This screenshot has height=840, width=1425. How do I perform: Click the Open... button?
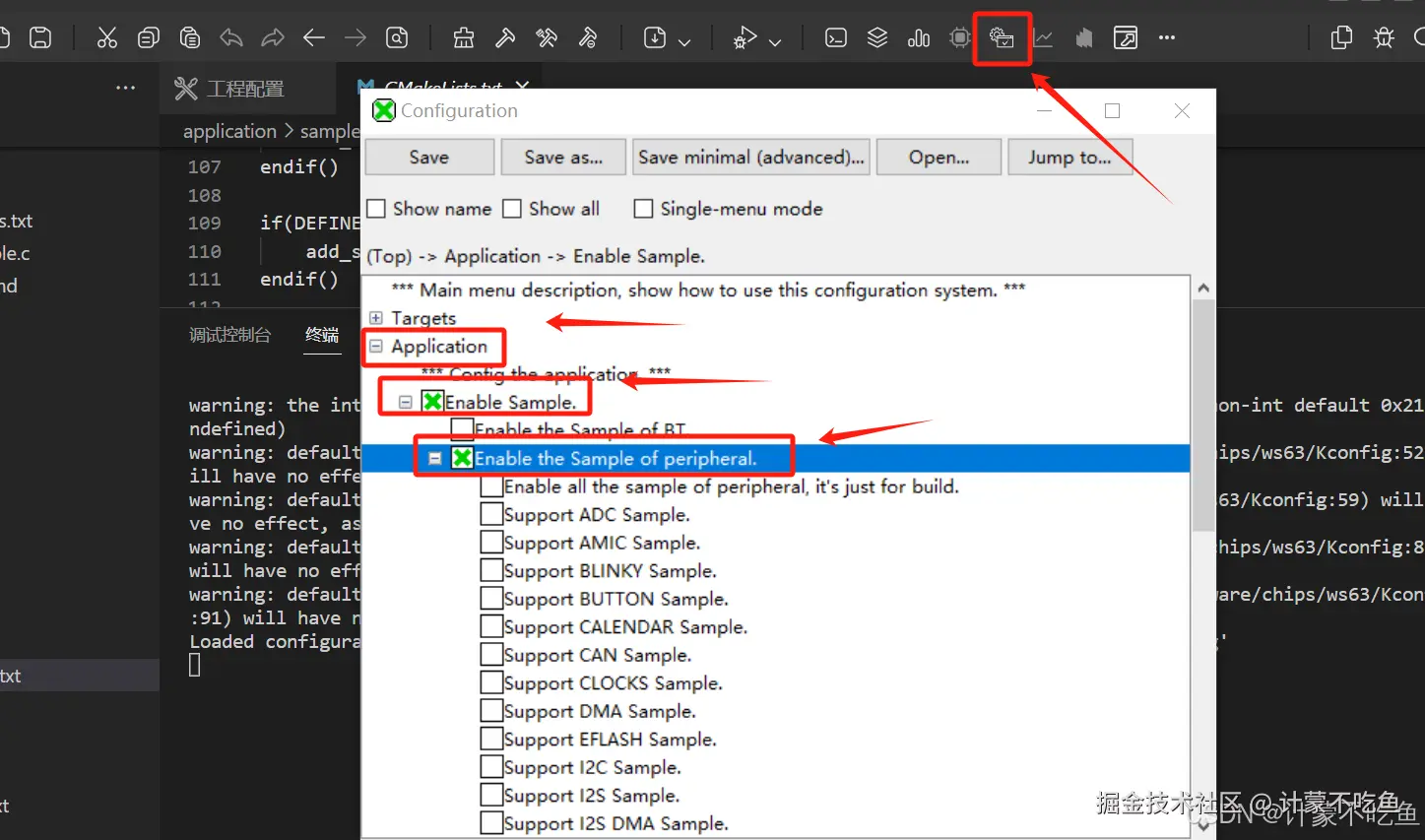[x=939, y=157]
